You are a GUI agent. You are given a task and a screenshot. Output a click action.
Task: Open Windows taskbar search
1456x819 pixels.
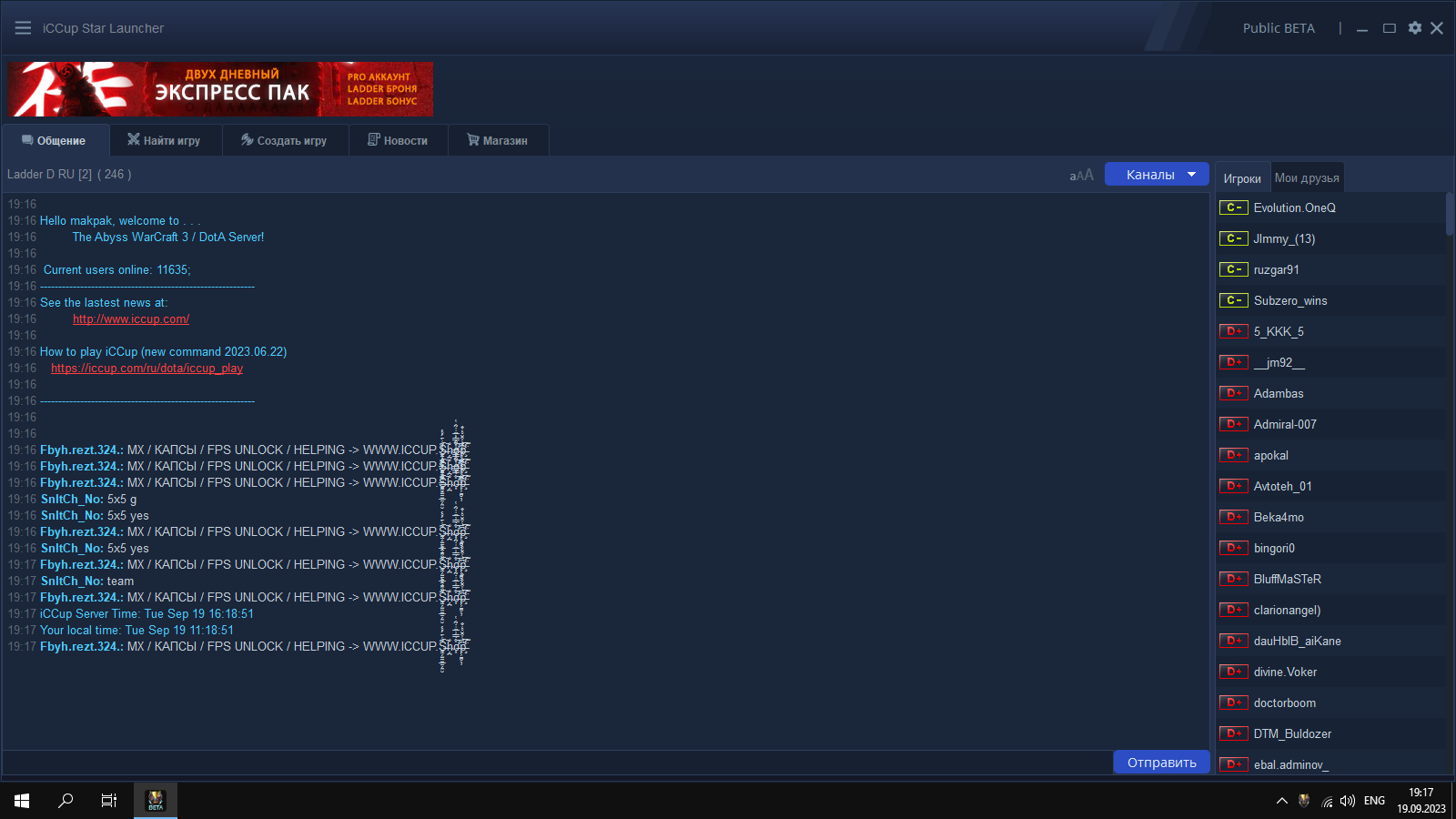coord(66,801)
